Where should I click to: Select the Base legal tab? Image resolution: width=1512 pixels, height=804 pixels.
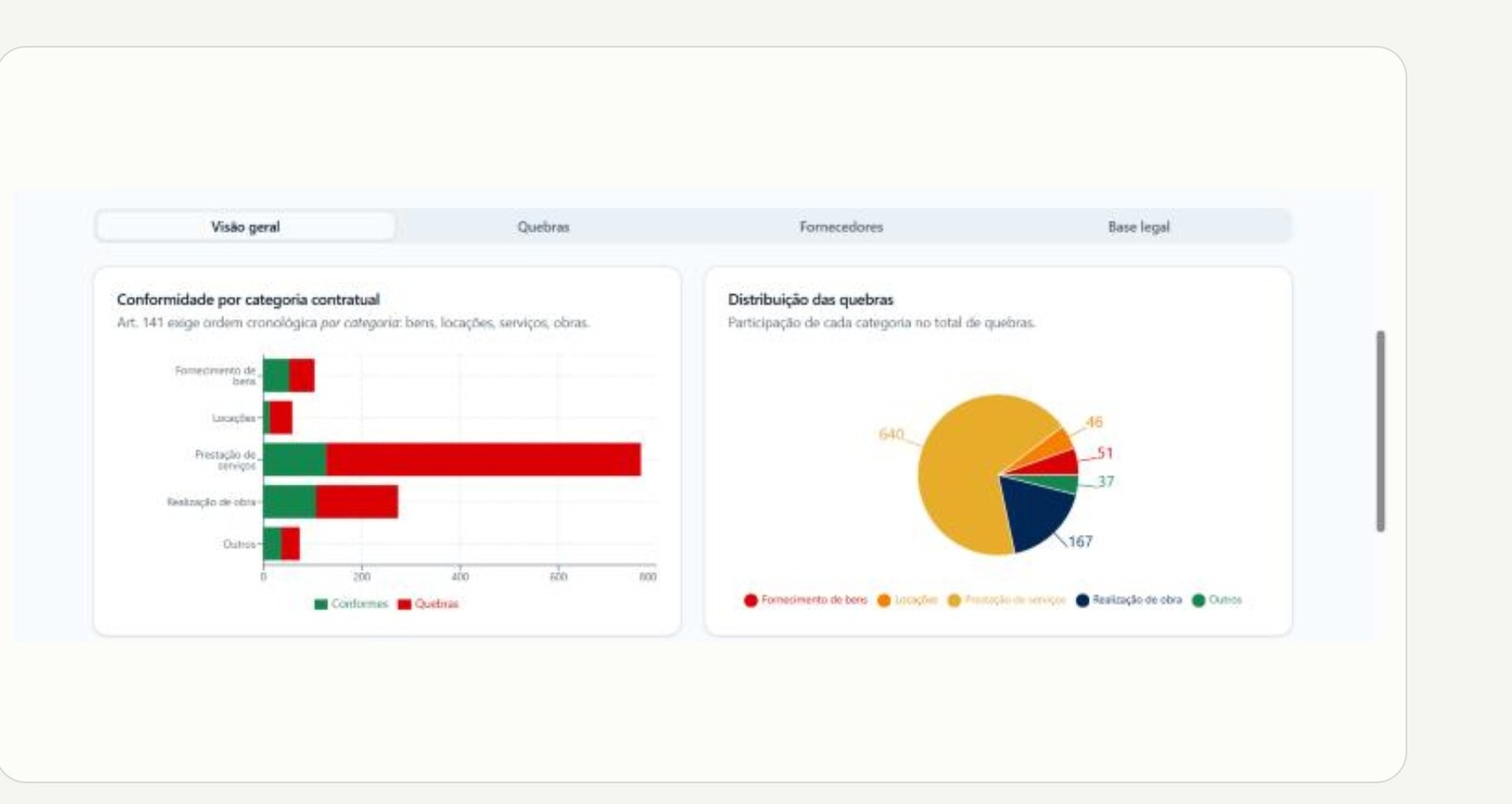click(1139, 227)
